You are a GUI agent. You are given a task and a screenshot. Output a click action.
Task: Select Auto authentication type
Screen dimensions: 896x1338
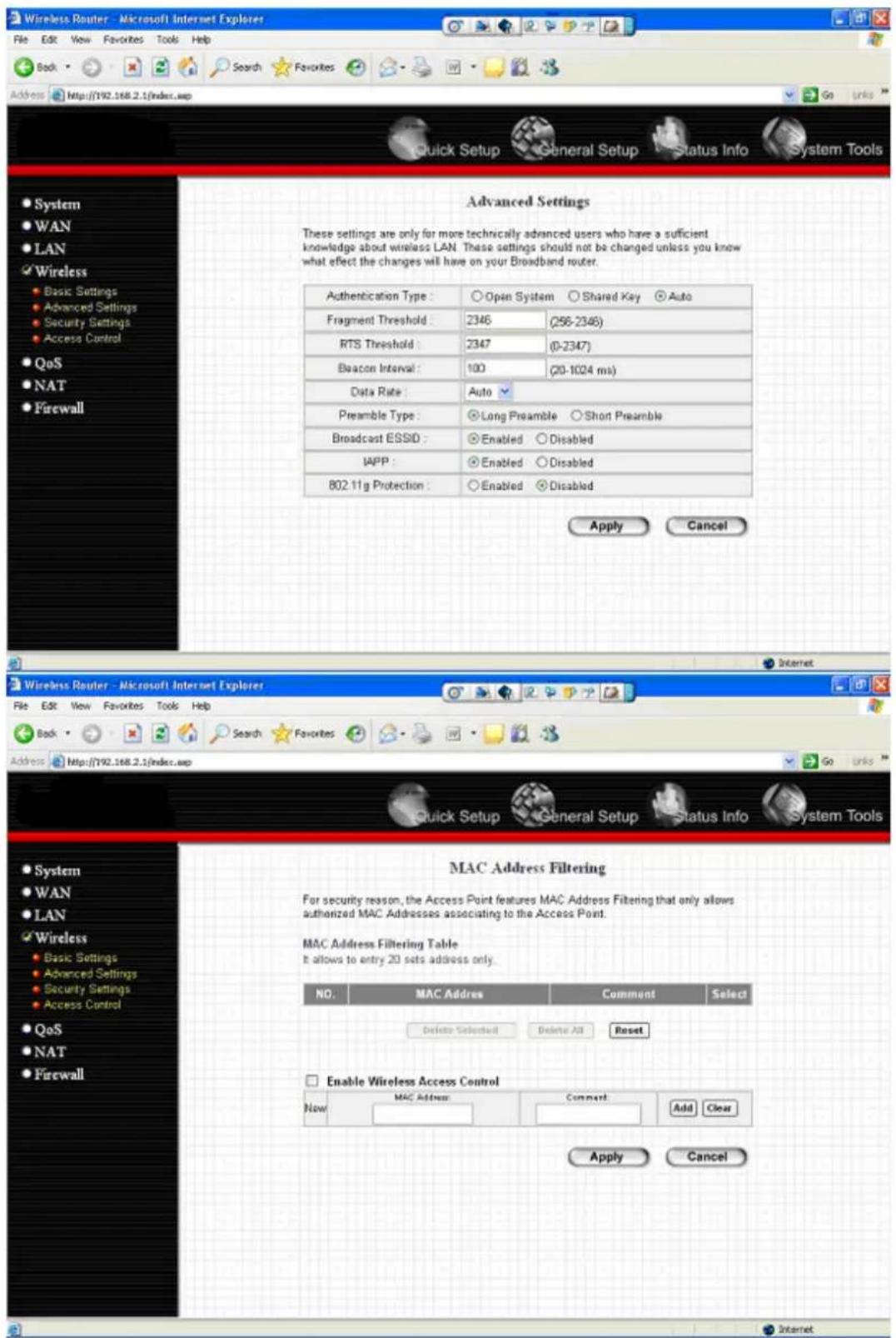(x=660, y=297)
